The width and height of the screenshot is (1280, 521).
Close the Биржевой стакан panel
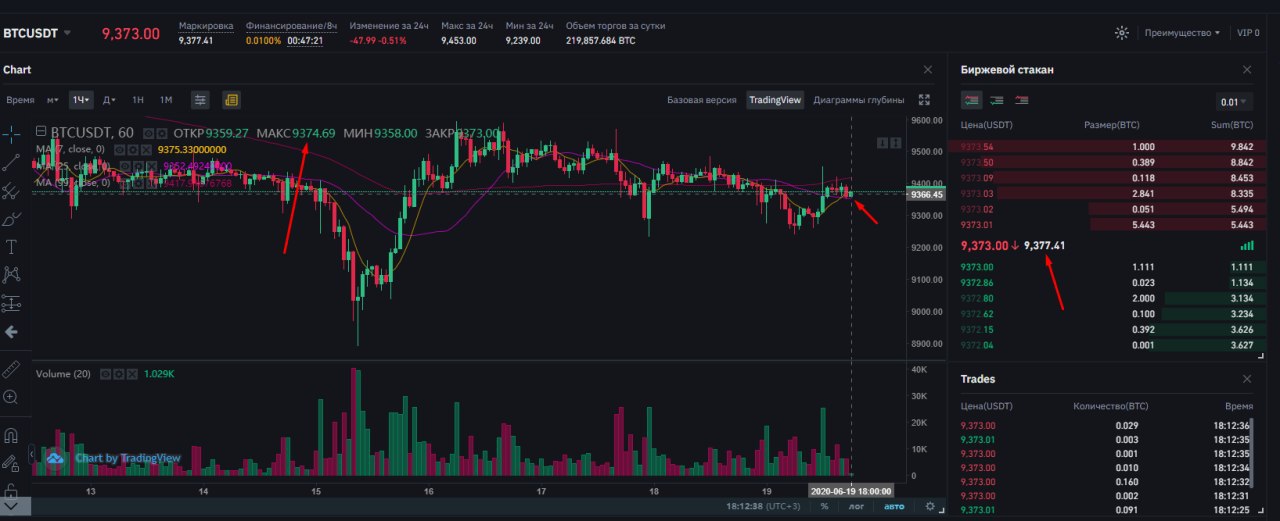point(1247,69)
